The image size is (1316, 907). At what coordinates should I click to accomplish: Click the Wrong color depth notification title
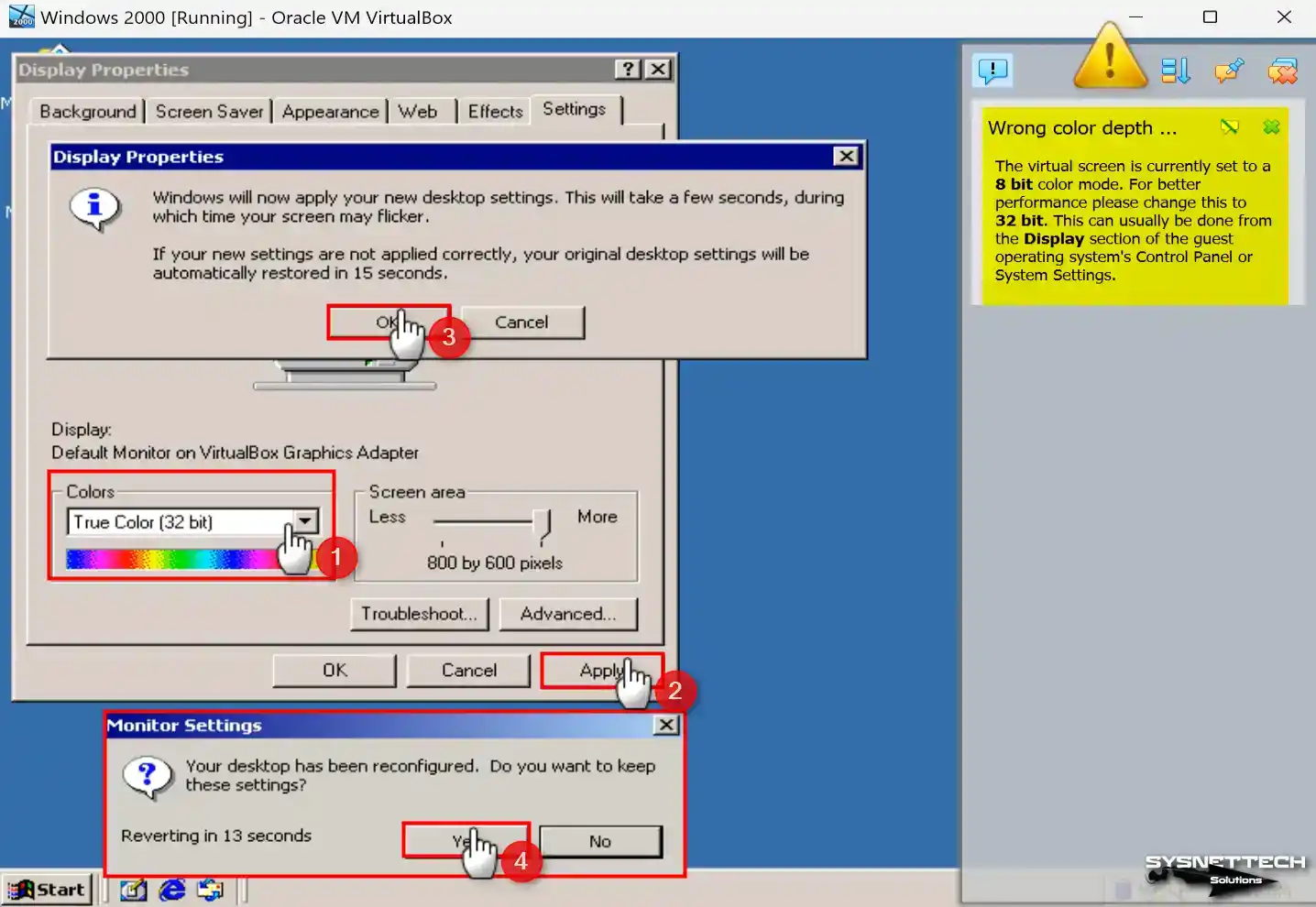(1082, 128)
